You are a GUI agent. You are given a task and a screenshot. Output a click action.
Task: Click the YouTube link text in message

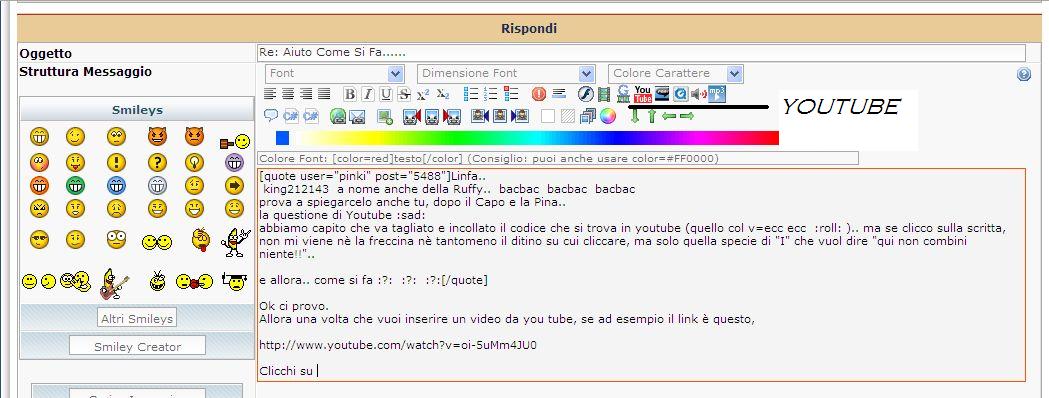click(x=398, y=345)
